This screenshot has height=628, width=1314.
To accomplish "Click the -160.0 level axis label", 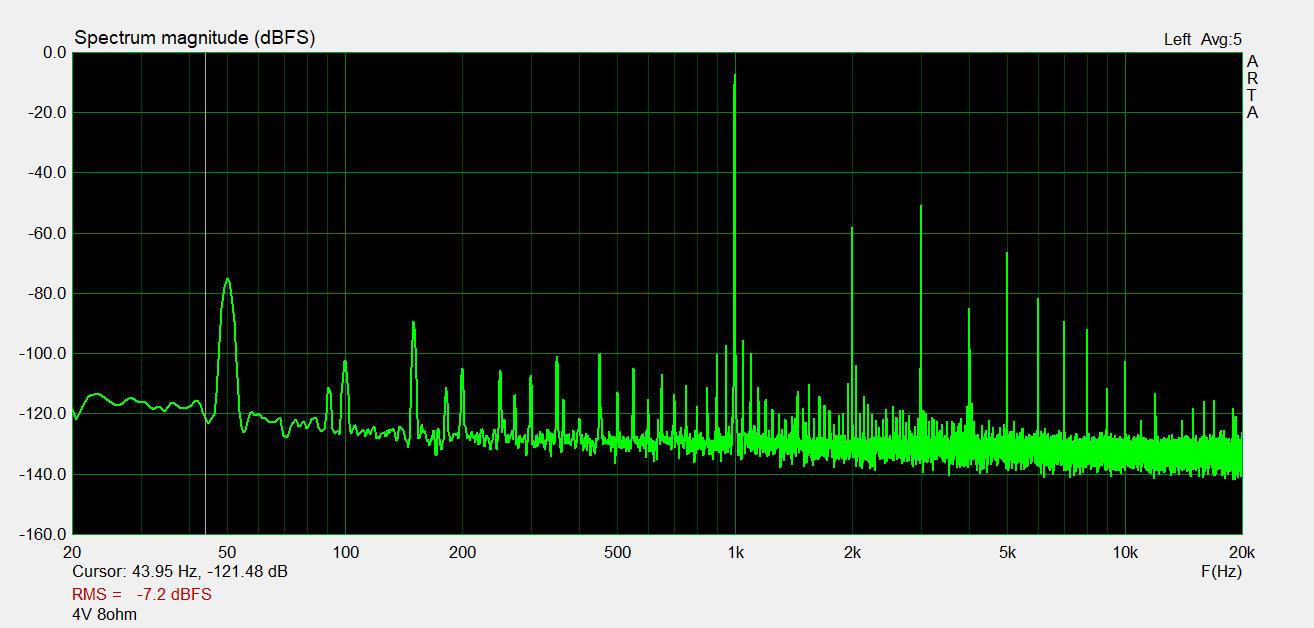I will [44, 534].
